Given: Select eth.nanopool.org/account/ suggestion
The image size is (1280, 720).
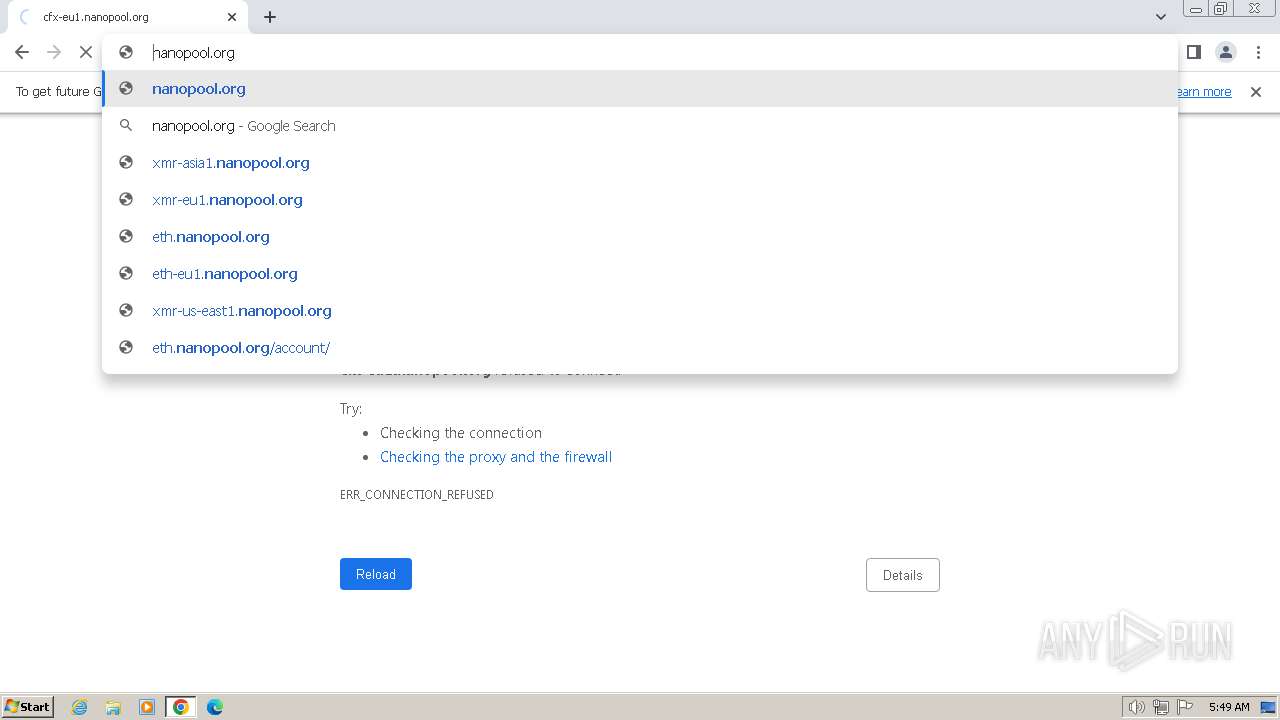Looking at the screenshot, I should click(x=640, y=348).
